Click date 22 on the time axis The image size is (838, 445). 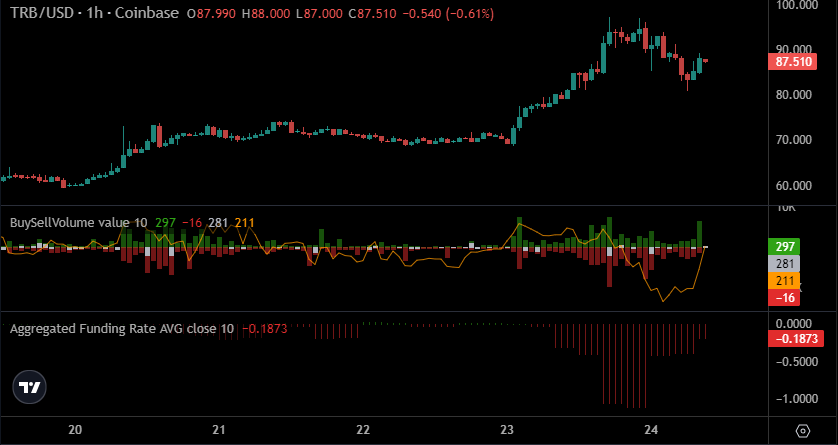[x=363, y=430]
